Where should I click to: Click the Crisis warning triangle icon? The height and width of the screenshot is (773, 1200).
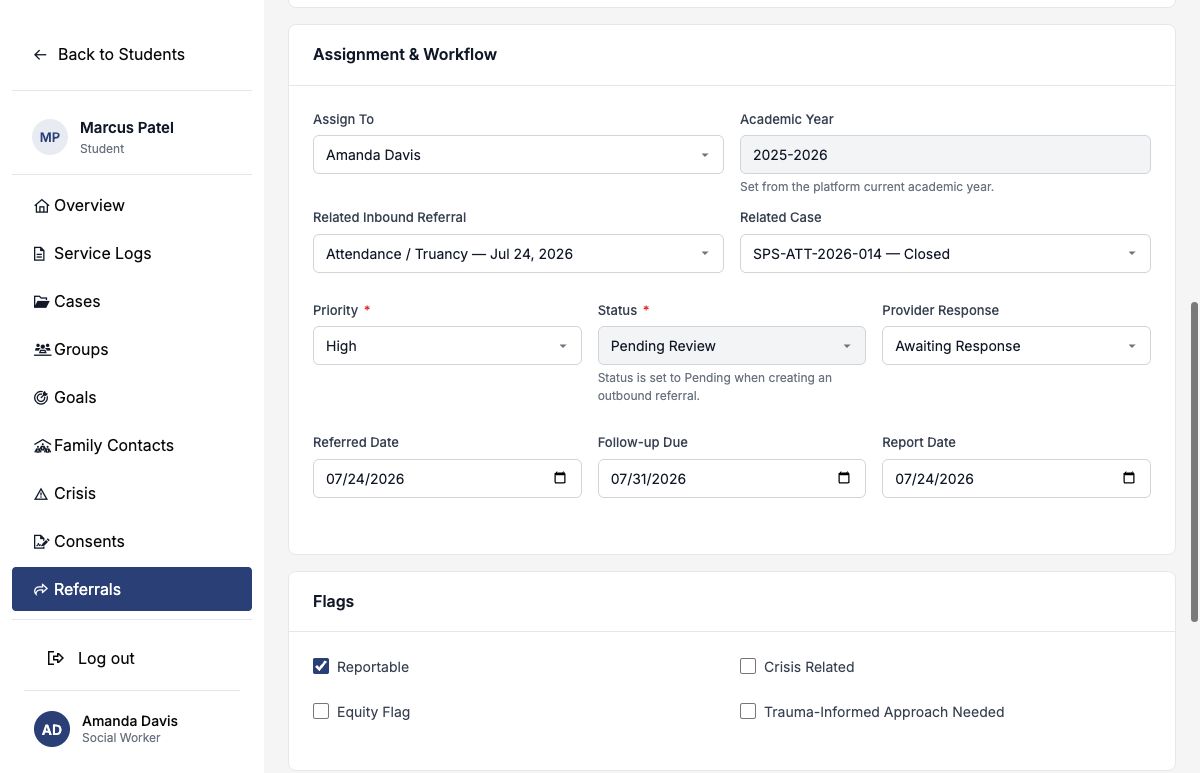pyautogui.click(x=41, y=494)
